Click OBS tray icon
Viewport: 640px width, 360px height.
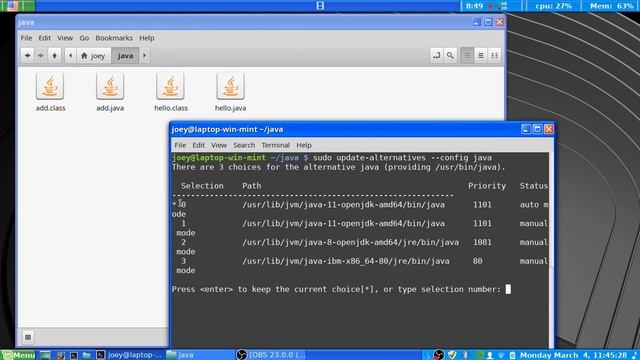(439, 355)
